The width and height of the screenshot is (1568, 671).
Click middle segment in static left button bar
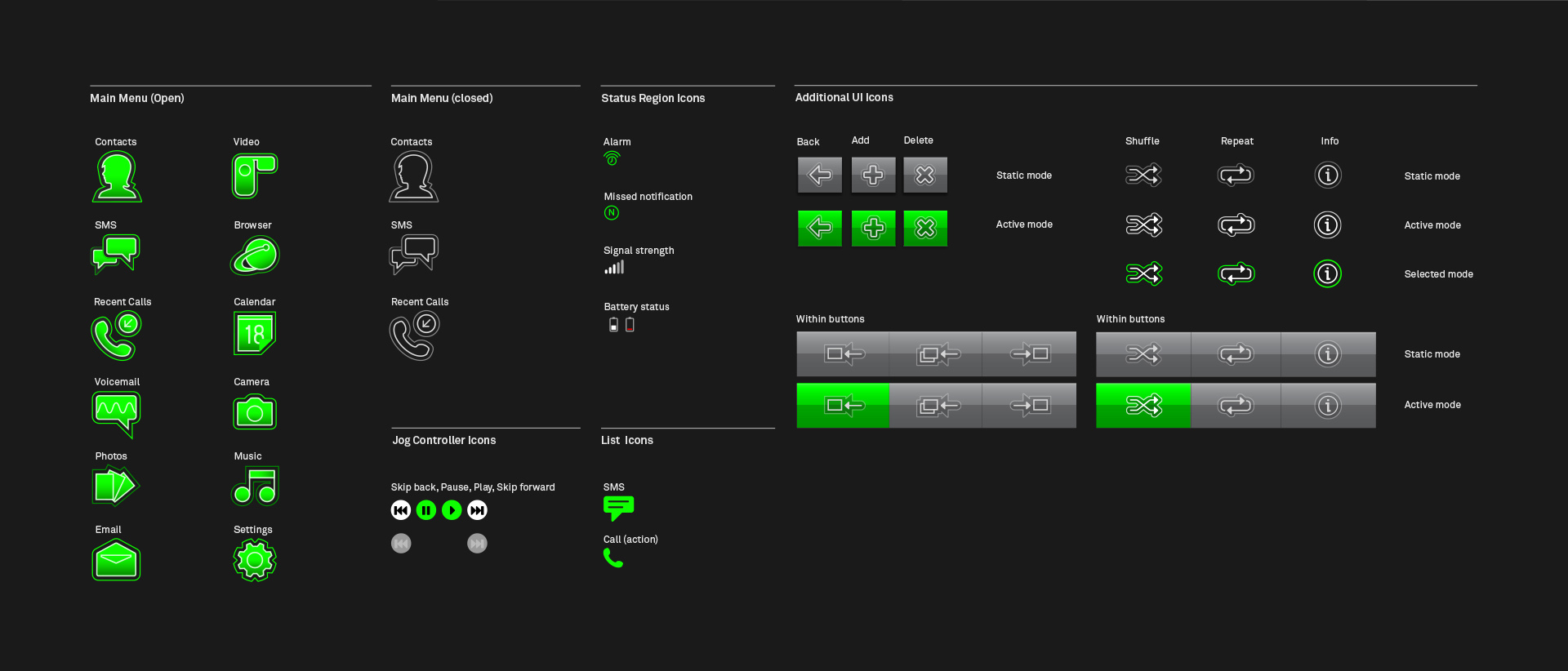pyautogui.click(x=936, y=353)
